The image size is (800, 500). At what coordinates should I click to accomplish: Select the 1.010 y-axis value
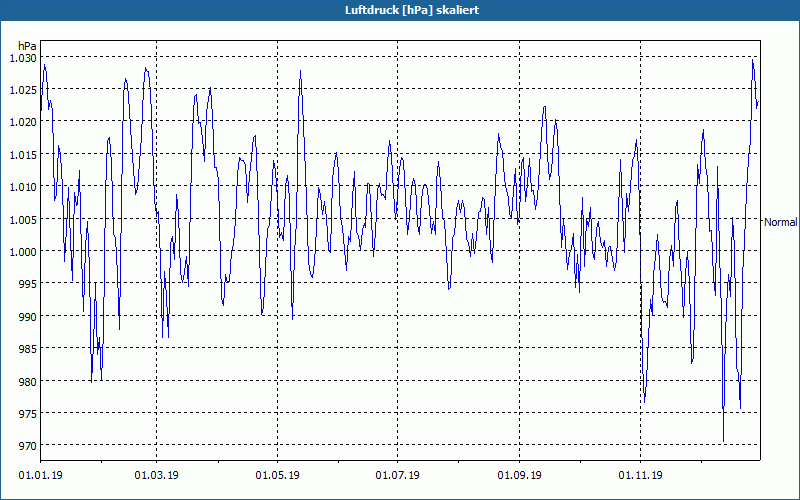(23, 187)
